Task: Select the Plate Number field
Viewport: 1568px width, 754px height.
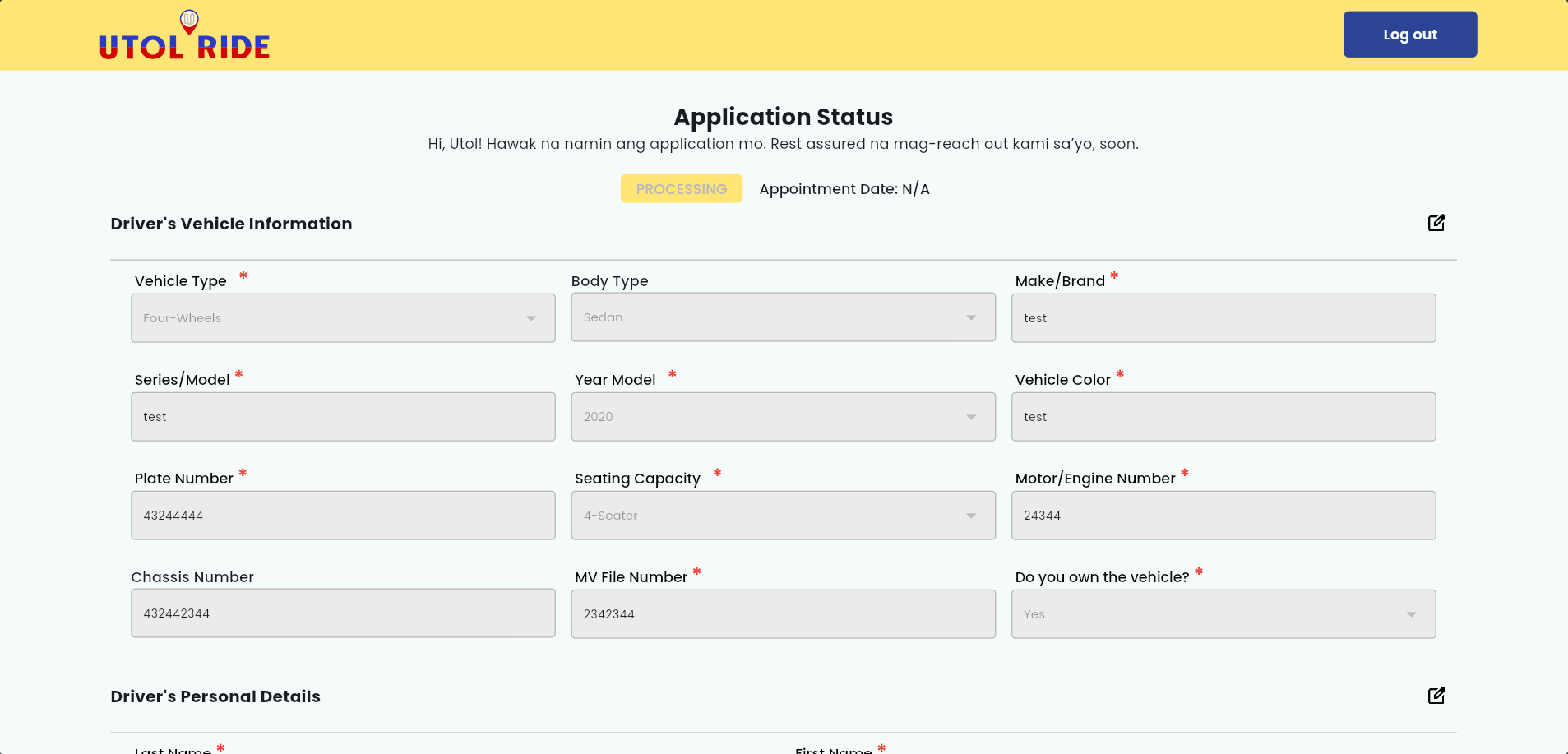Action: [343, 516]
